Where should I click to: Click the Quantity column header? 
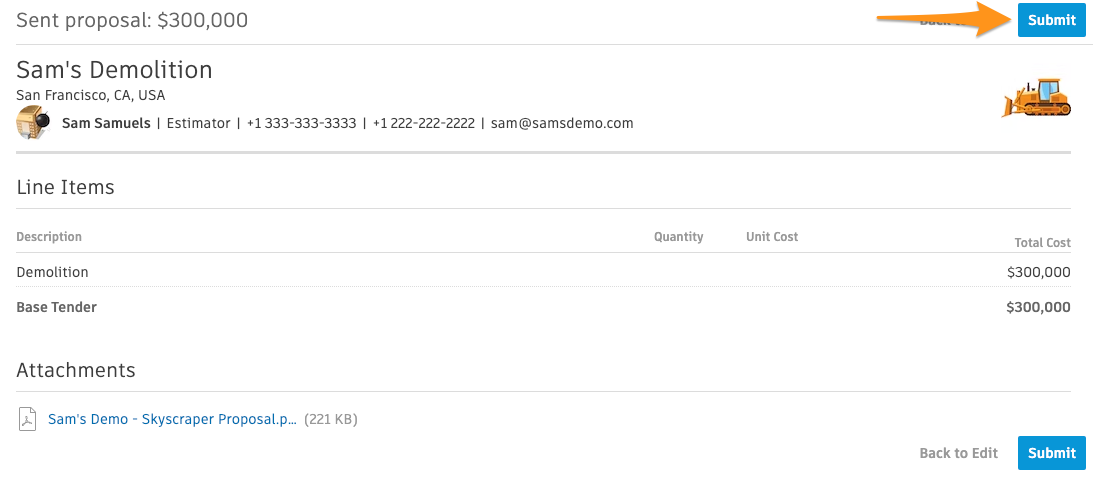click(x=678, y=237)
